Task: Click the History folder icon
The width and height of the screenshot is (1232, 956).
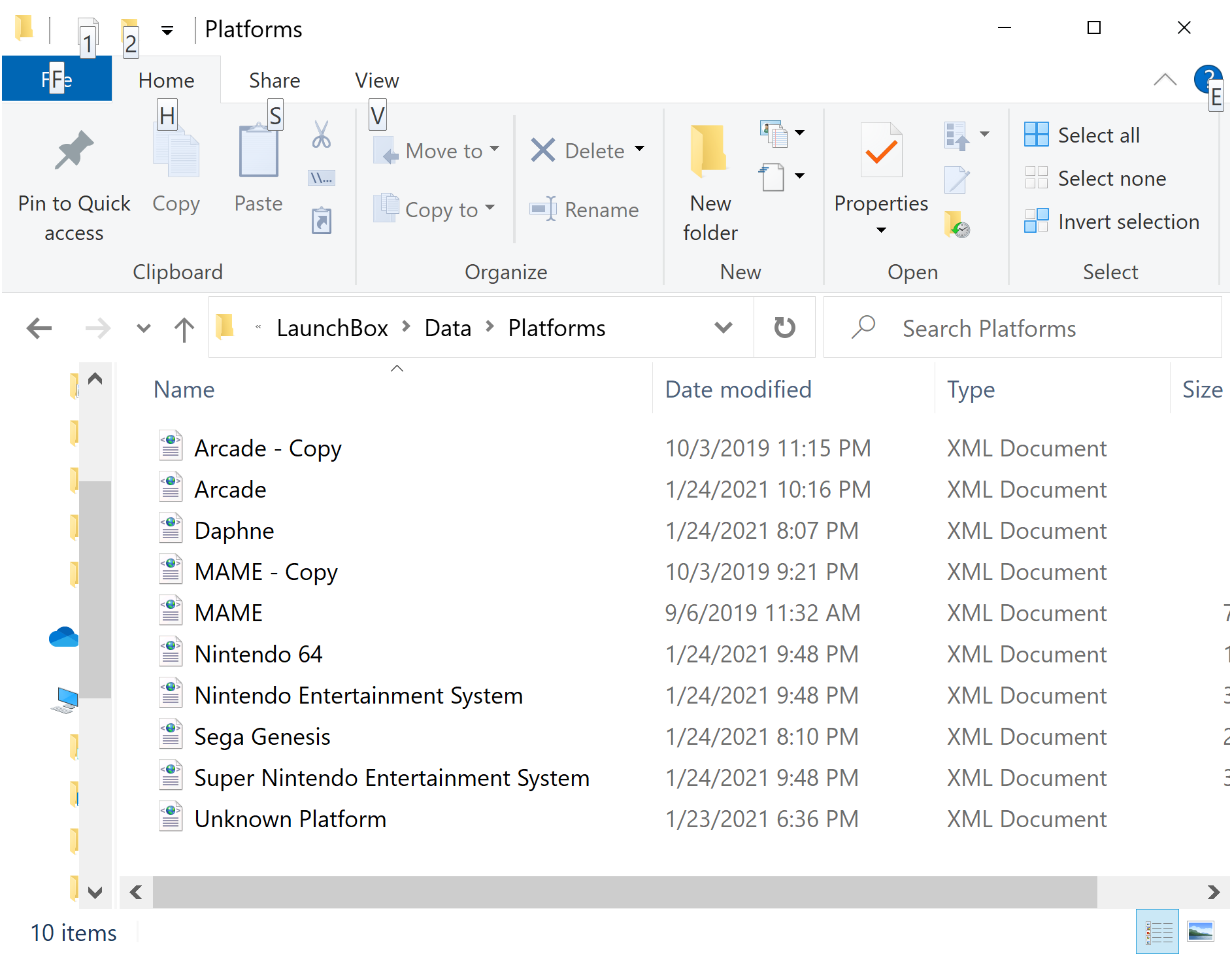Action: (x=956, y=224)
